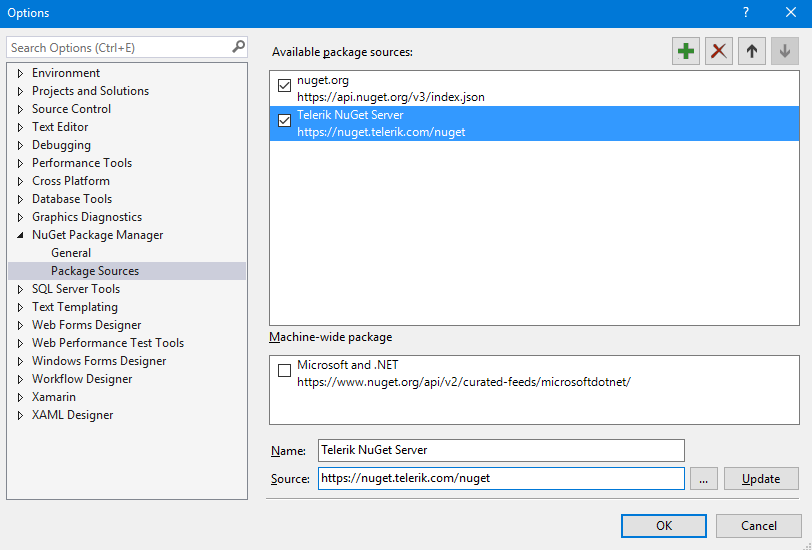Viewport: 812px width, 550px height.
Task: Click the curated-feeds microsoftdotnet URL
Action: coord(464,382)
